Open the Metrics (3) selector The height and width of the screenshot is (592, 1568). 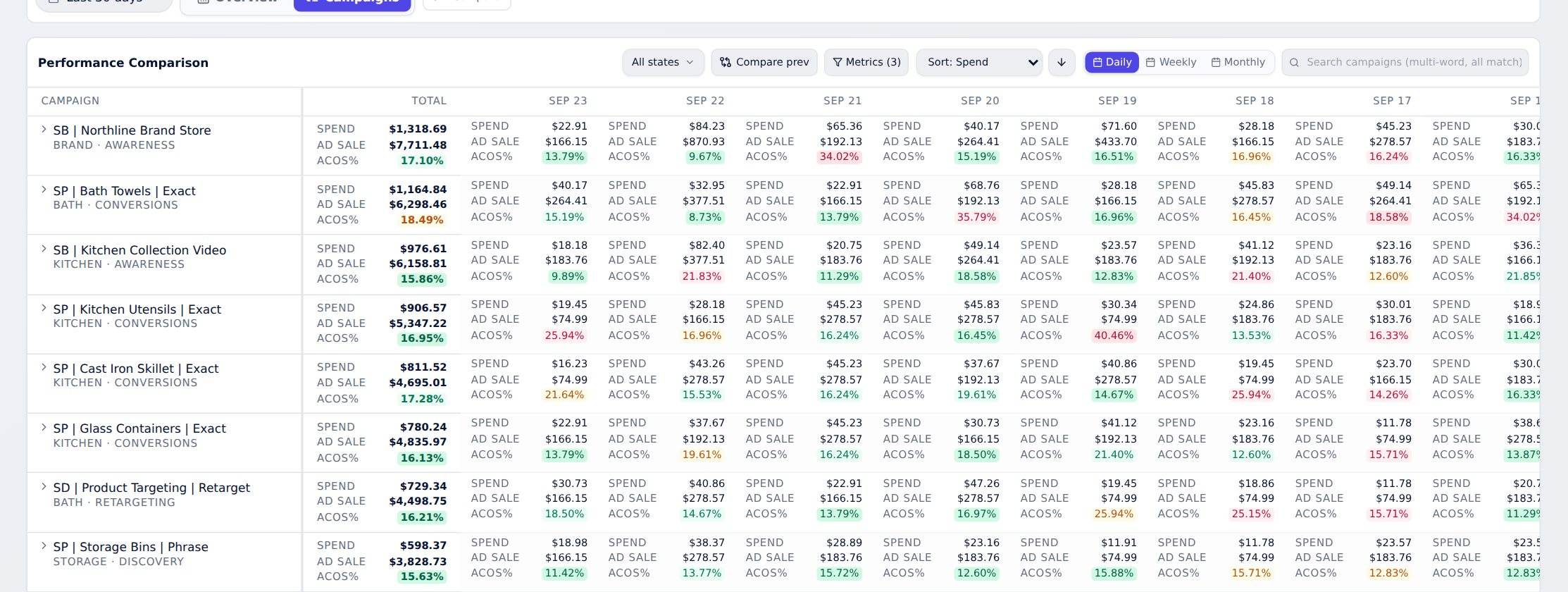pyautogui.click(x=866, y=62)
